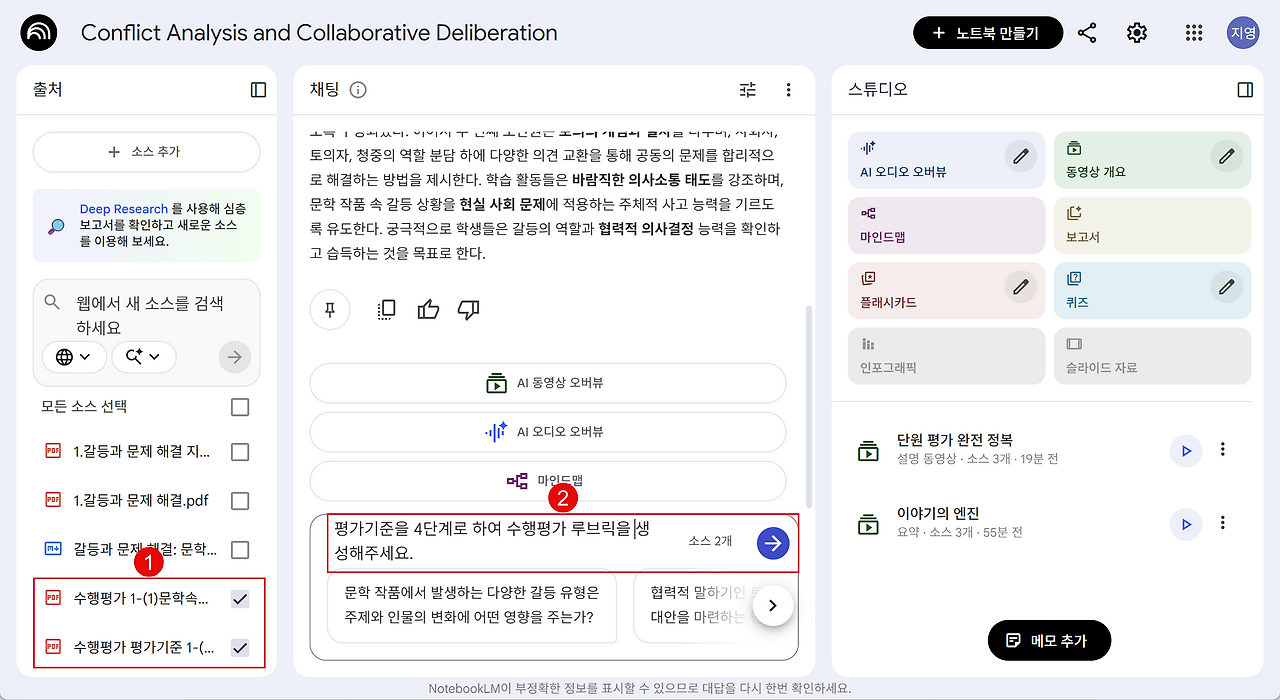Click Deep Research link in banner
This screenshot has width=1280, height=700.
(x=123, y=209)
